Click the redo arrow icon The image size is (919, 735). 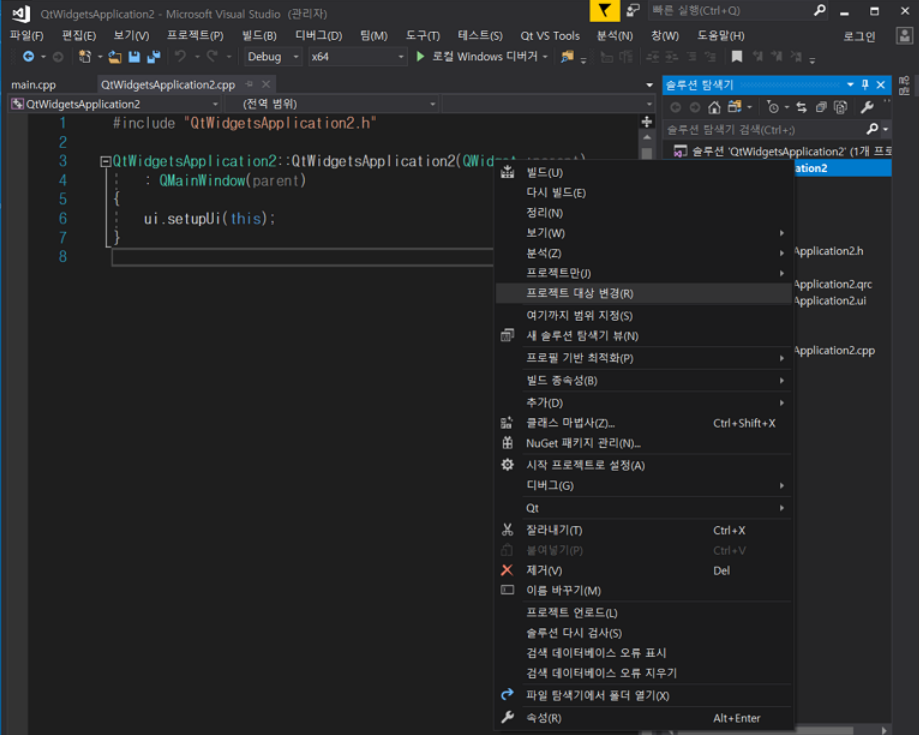[212, 56]
